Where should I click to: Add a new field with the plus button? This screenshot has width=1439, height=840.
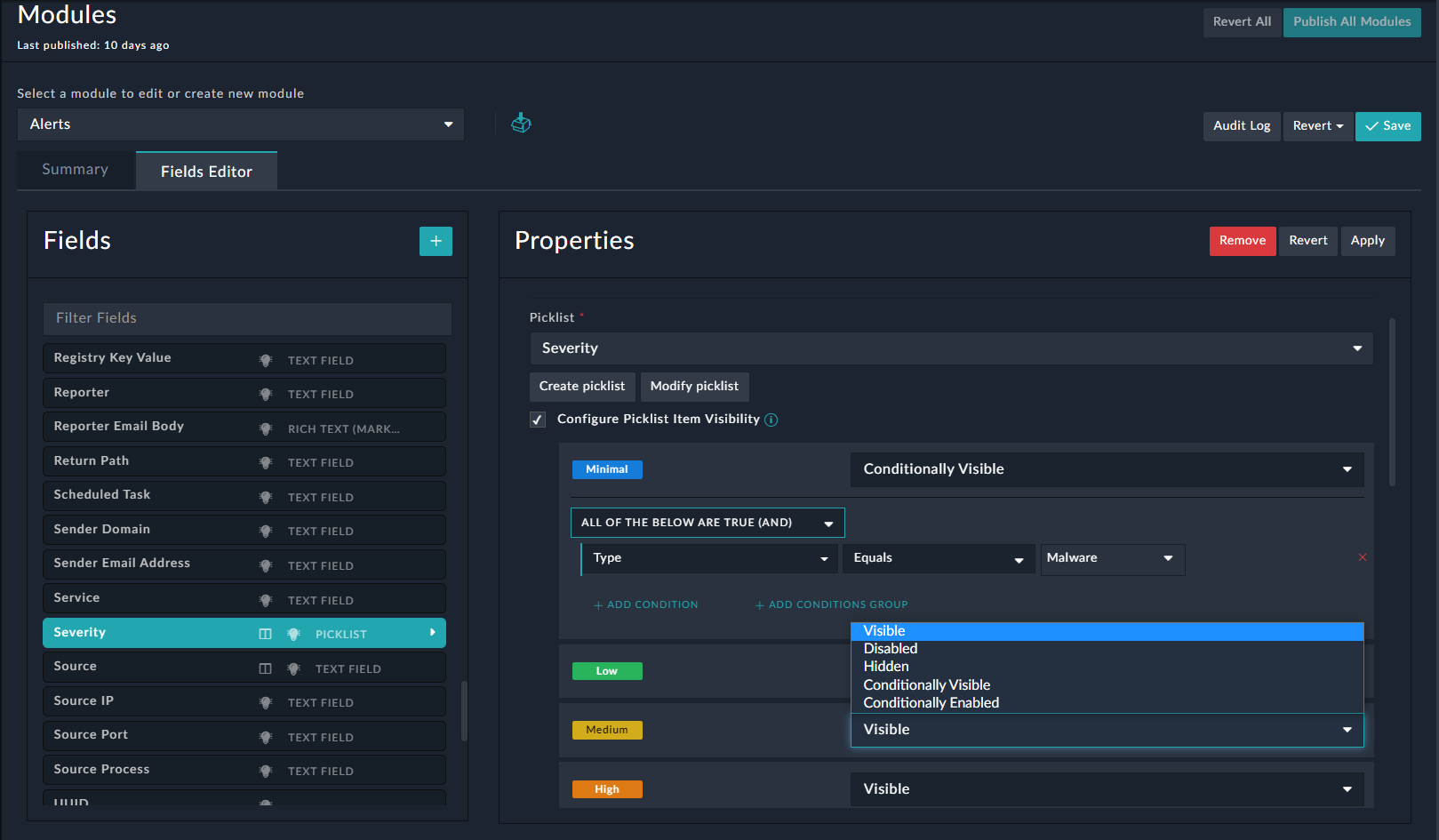pyautogui.click(x=436, y=241)
